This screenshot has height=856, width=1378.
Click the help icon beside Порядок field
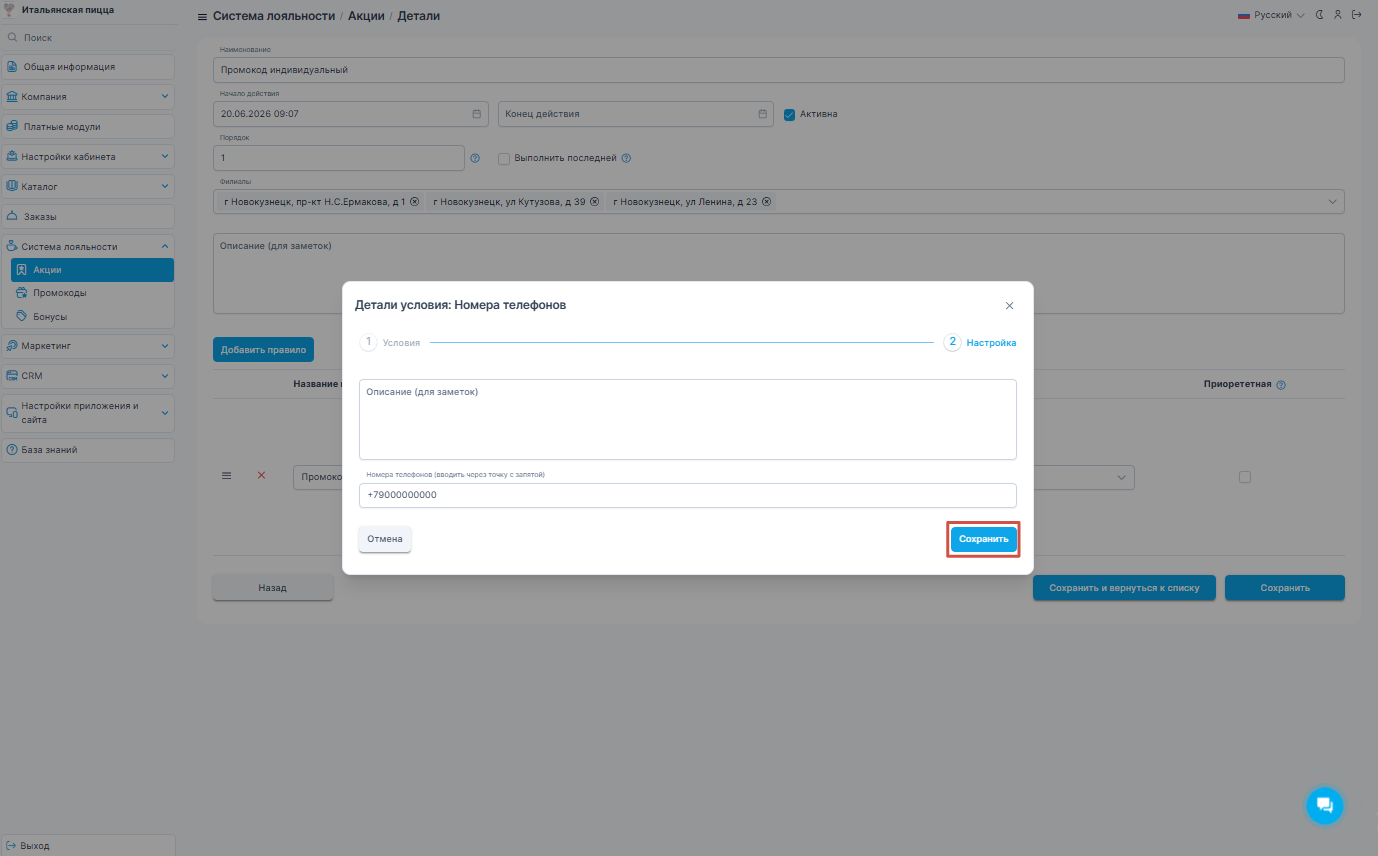(475, 158)
